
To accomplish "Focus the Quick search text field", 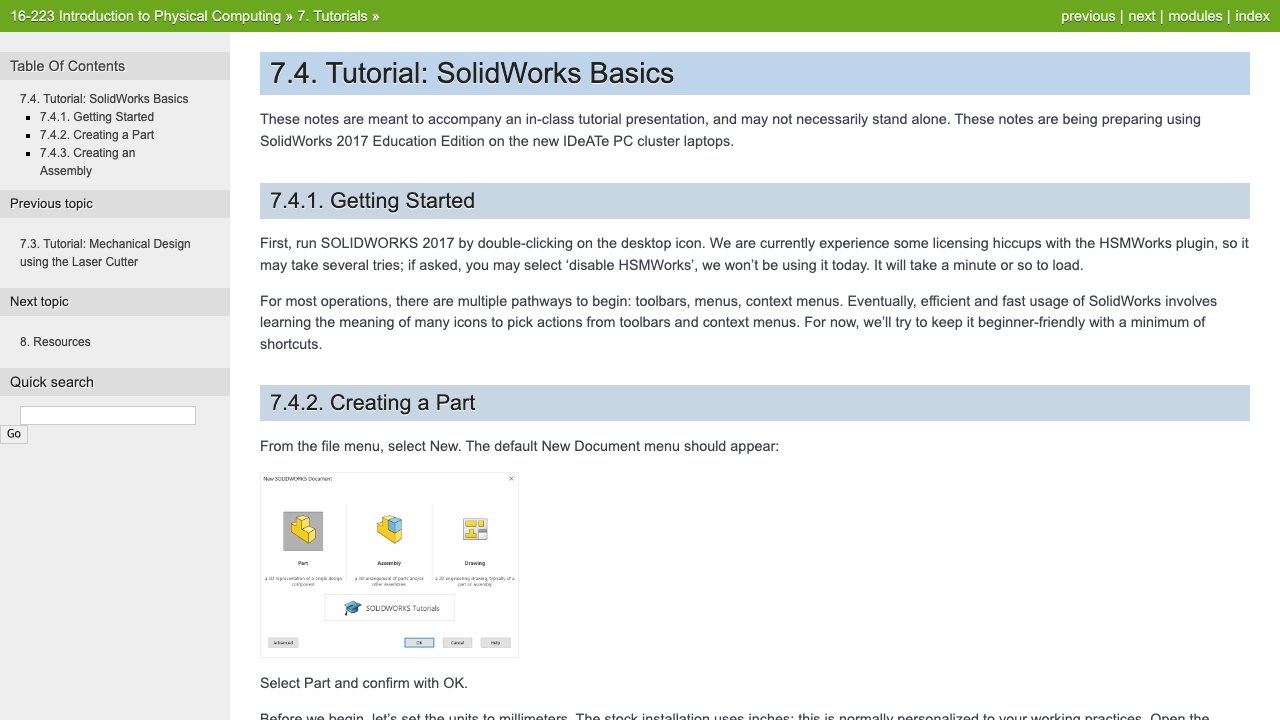I will [x=108, y=415].
